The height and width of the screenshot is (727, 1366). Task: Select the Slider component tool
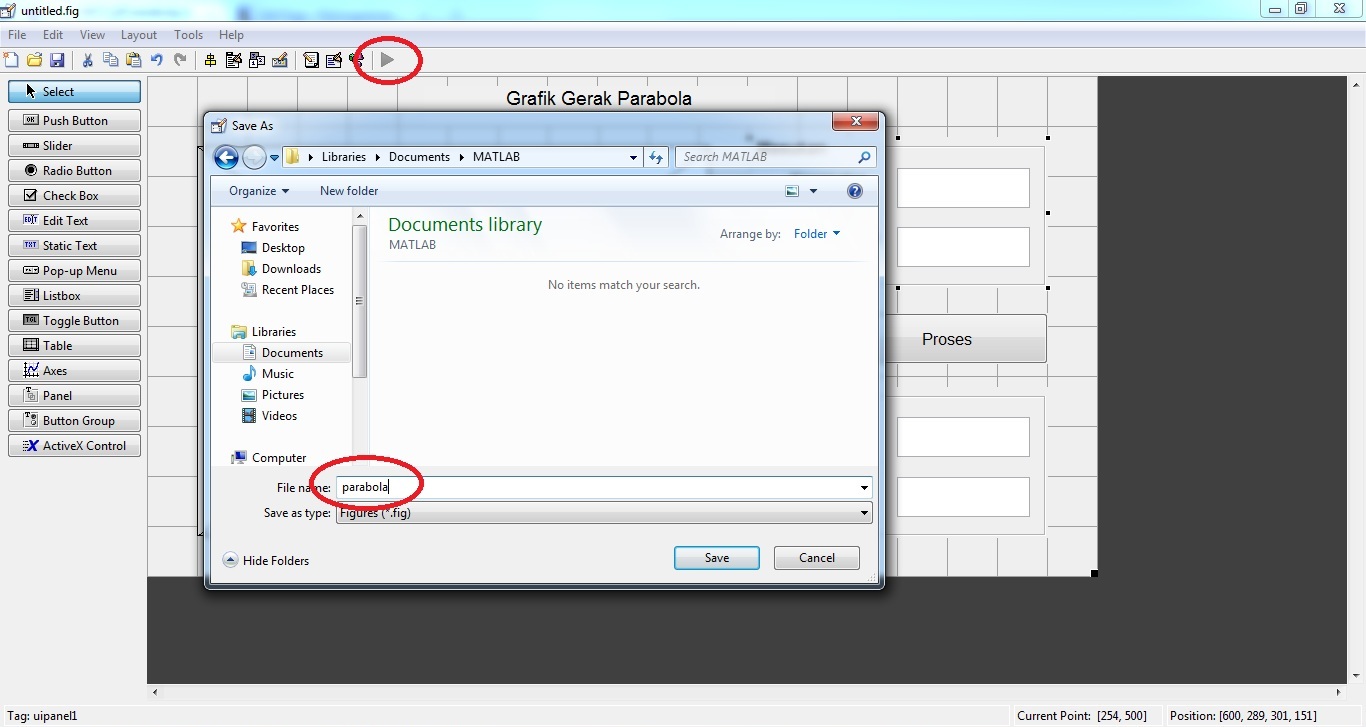[x=75, y=146]
